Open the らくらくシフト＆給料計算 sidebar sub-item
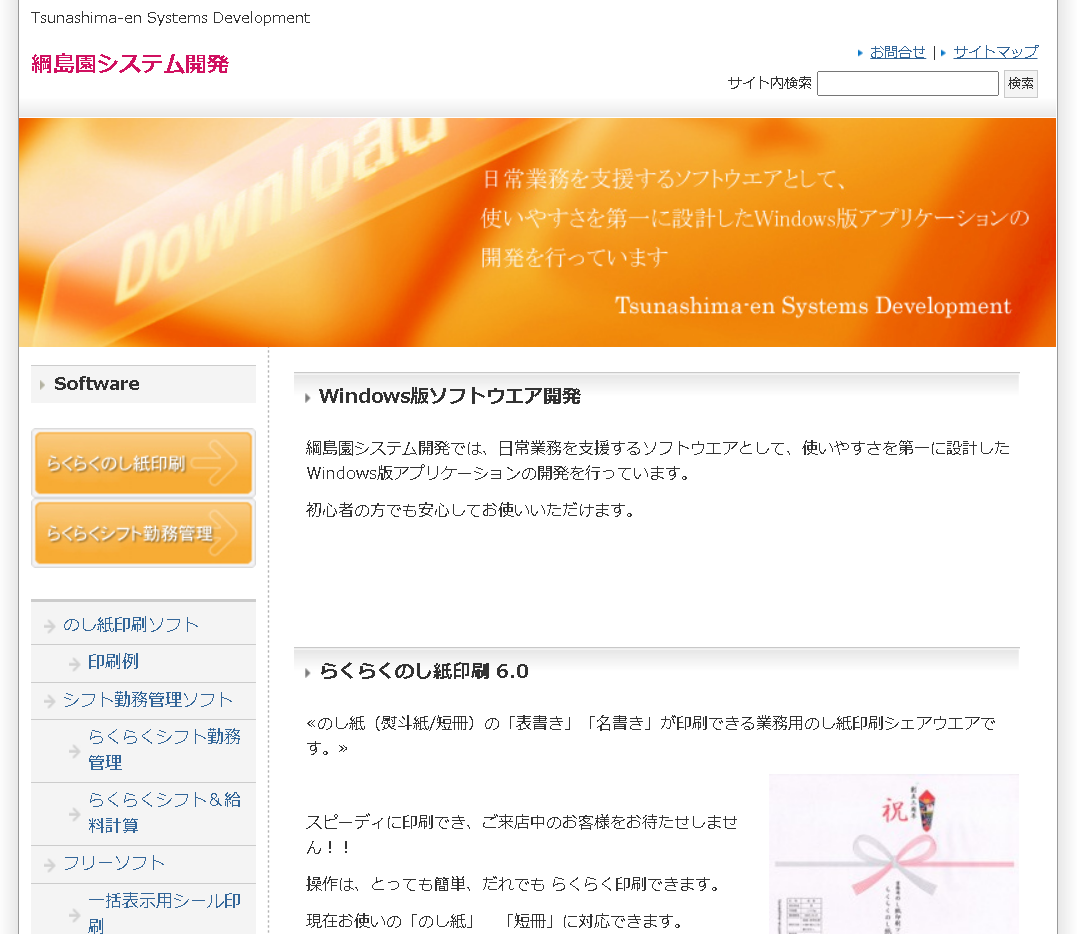The image size is (1077, 934). (164, 812)
